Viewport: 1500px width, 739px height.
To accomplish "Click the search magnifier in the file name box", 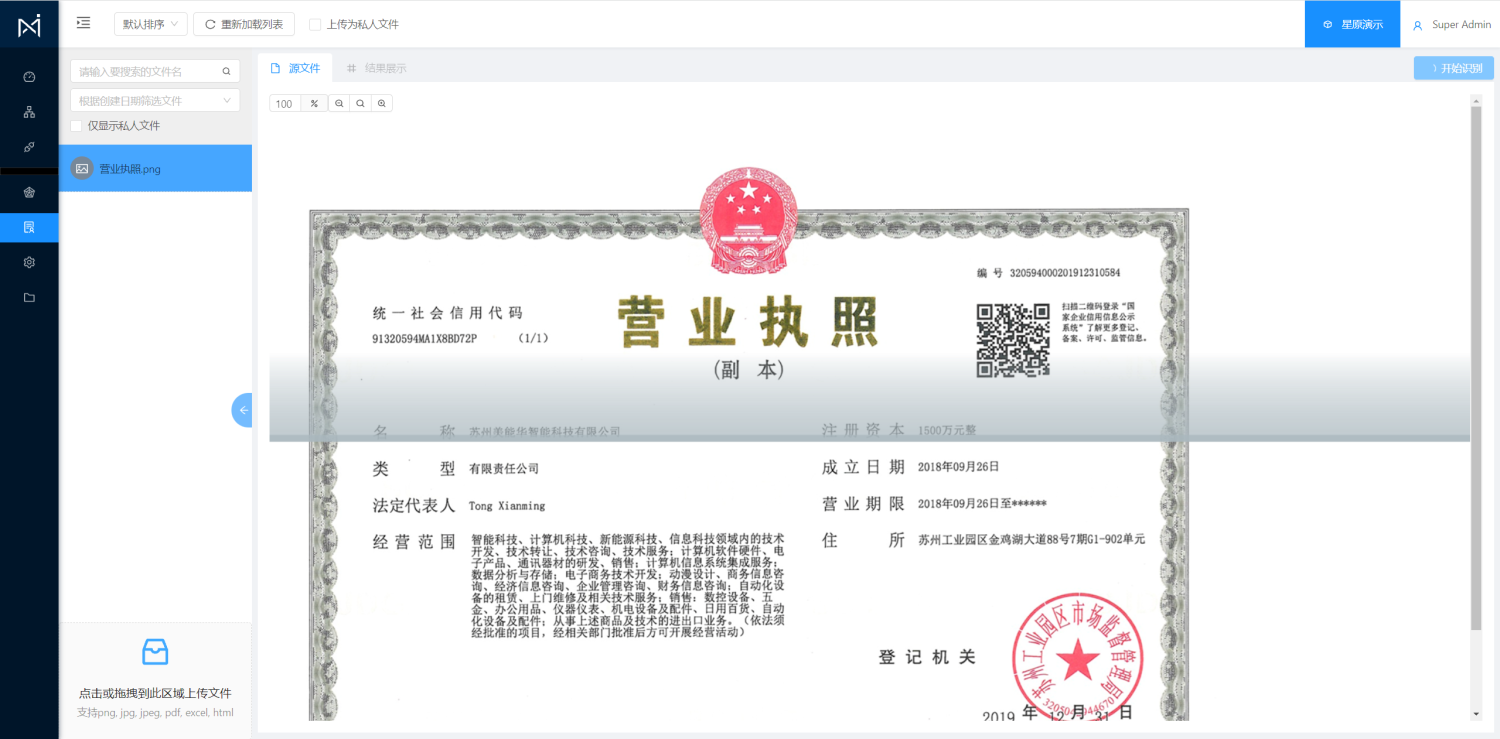I will pyautogui.click(x=226, y=72).
